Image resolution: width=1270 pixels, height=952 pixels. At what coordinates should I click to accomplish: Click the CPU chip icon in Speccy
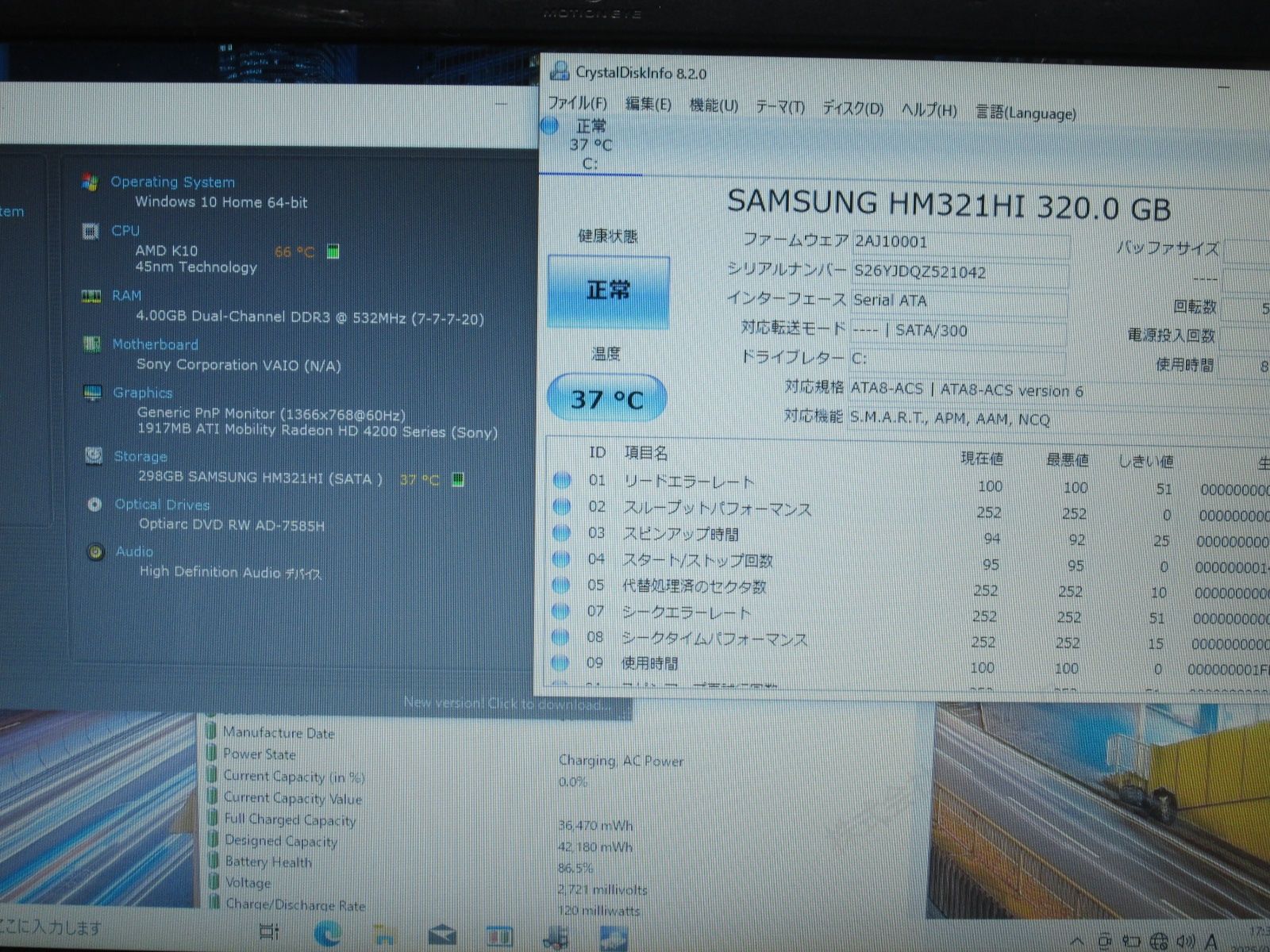pos(90,231)
